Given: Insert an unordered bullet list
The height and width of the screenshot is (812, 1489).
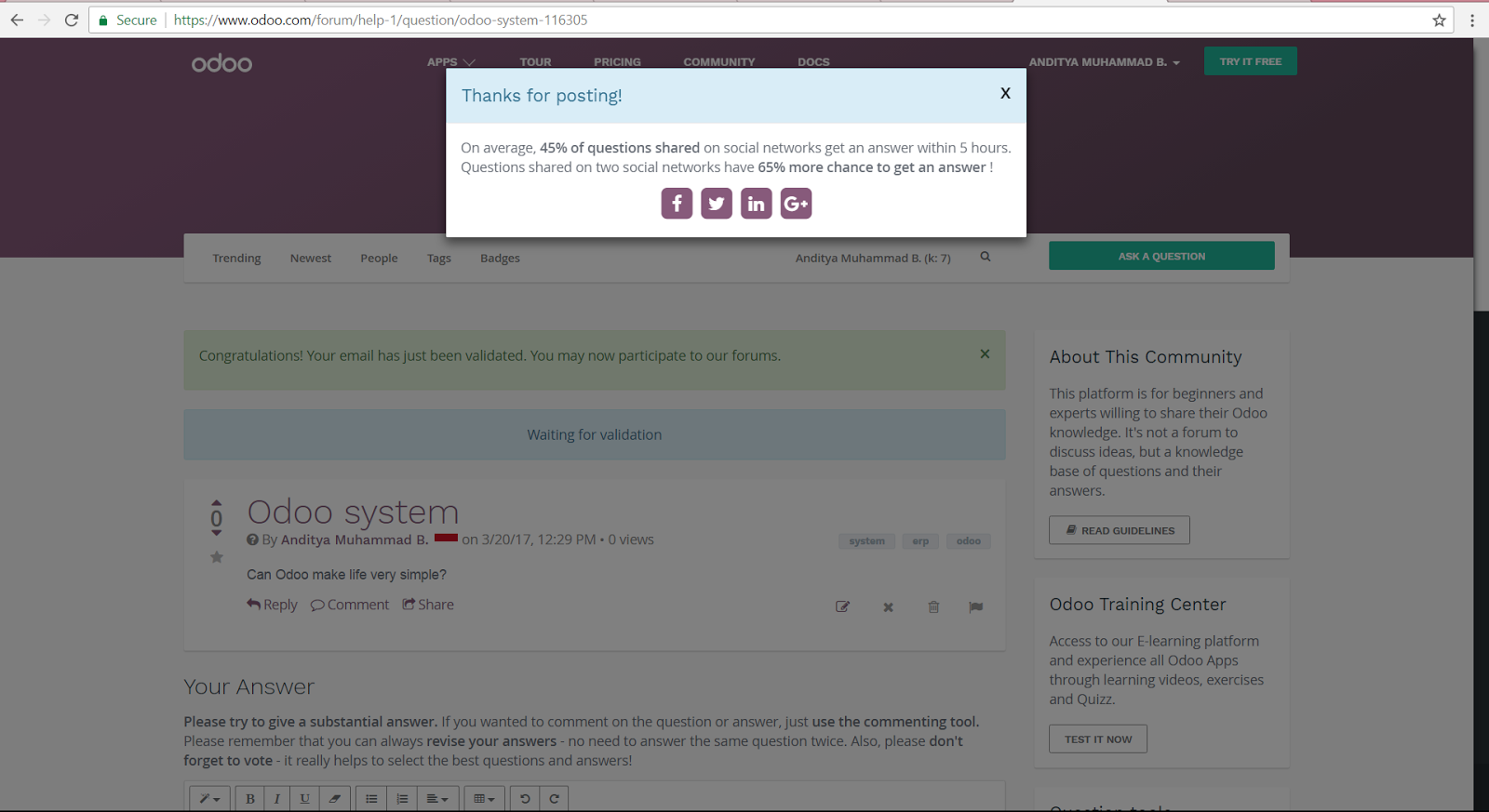Looking at the screenshot, I should click(371, 799).
